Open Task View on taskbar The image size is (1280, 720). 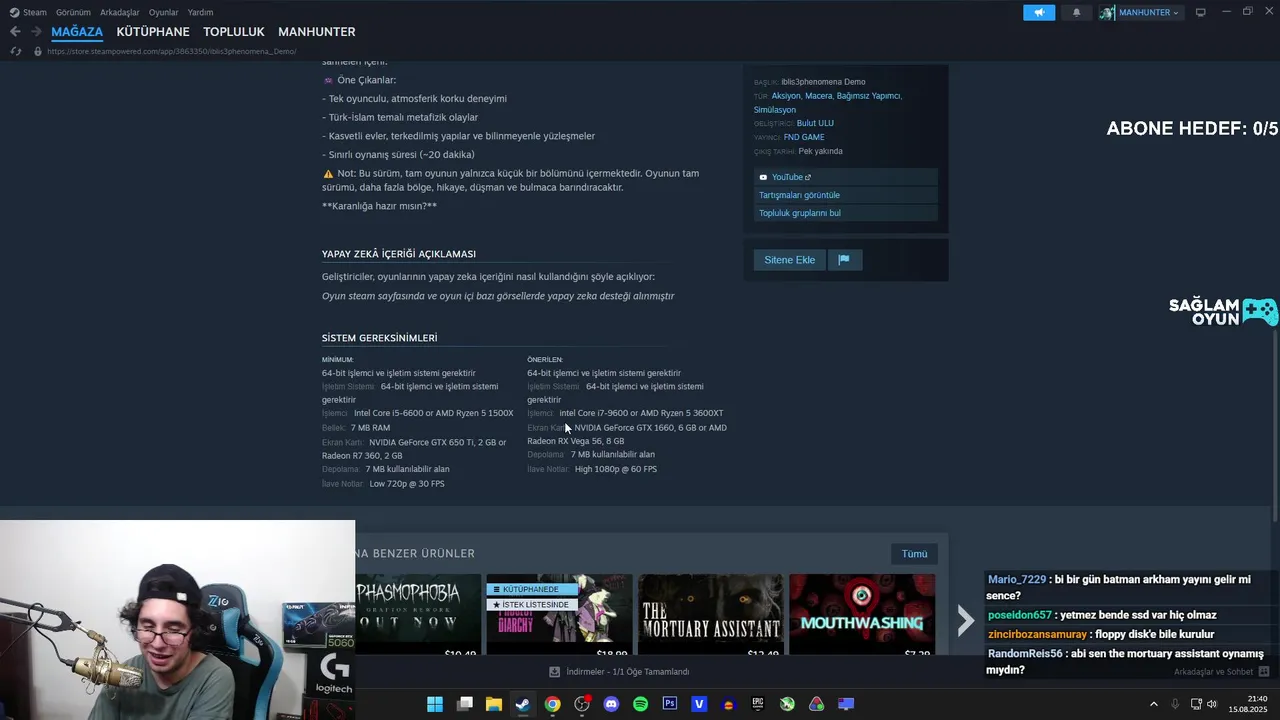(464, 704)
